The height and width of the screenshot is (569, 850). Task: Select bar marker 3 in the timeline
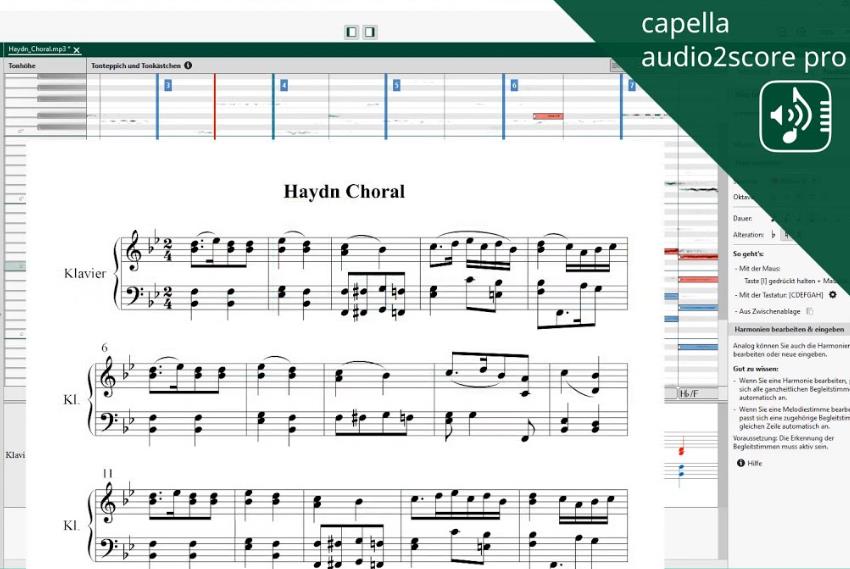168,85
